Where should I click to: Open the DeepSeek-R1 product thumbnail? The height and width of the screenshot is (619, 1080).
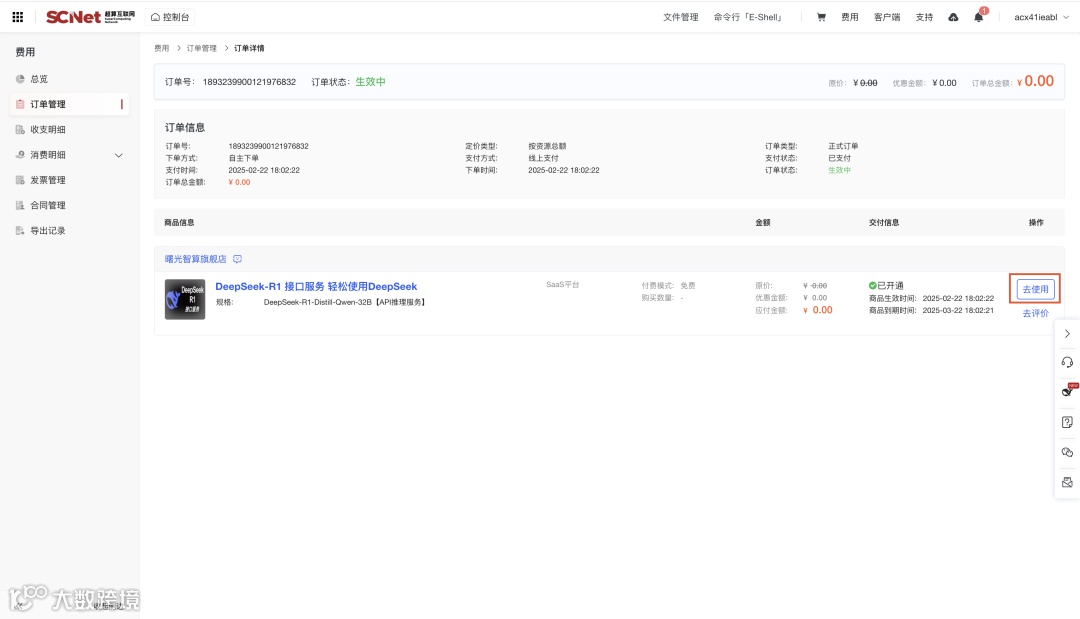click(185, 299)
